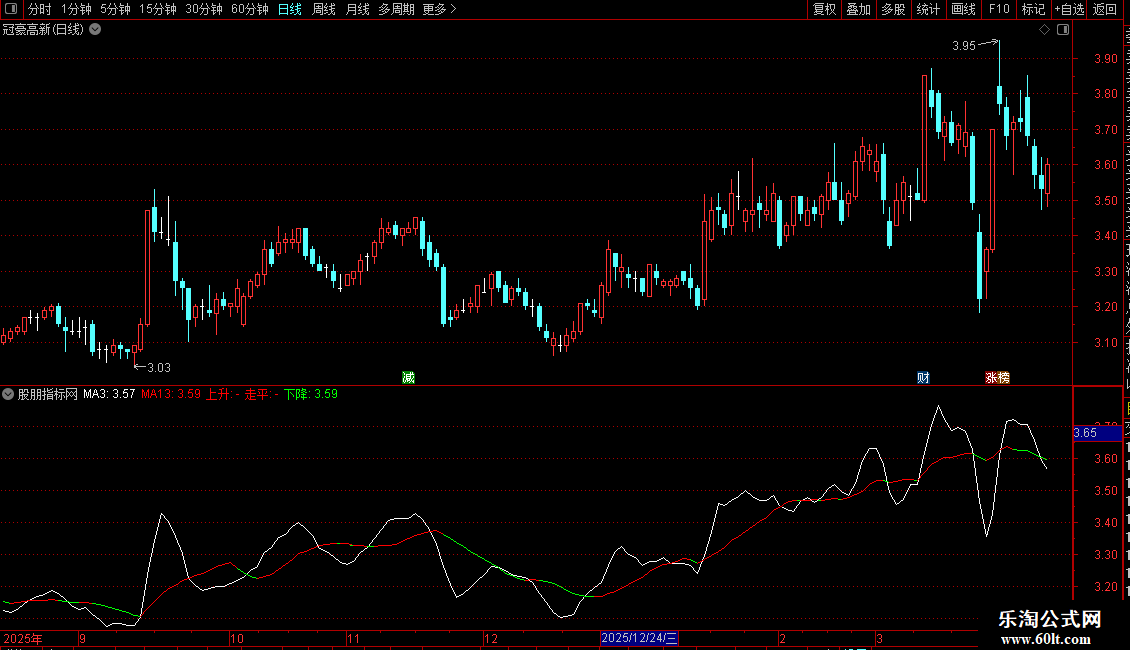Click the 2025/12/24/三 date marker

point(639,638)
